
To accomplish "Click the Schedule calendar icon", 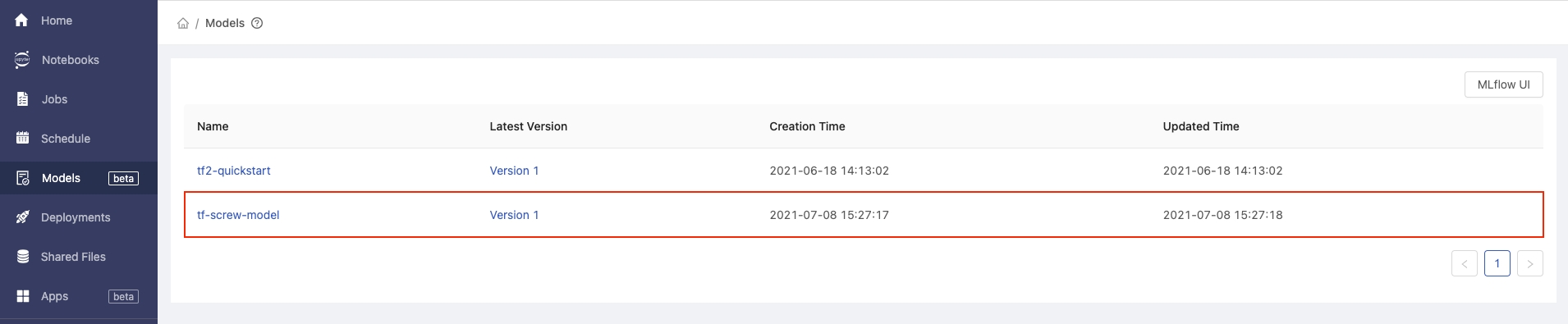I will 22,139.
